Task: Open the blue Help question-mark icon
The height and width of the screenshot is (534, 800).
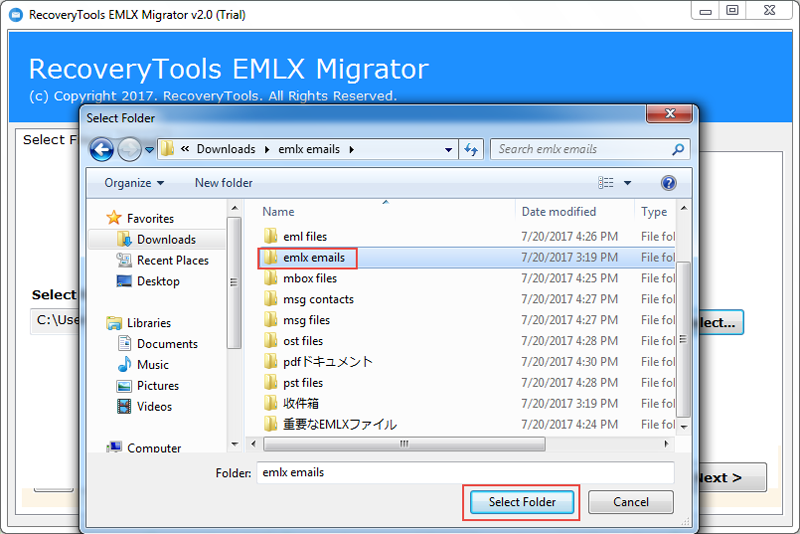Action: tap(668, 183)
